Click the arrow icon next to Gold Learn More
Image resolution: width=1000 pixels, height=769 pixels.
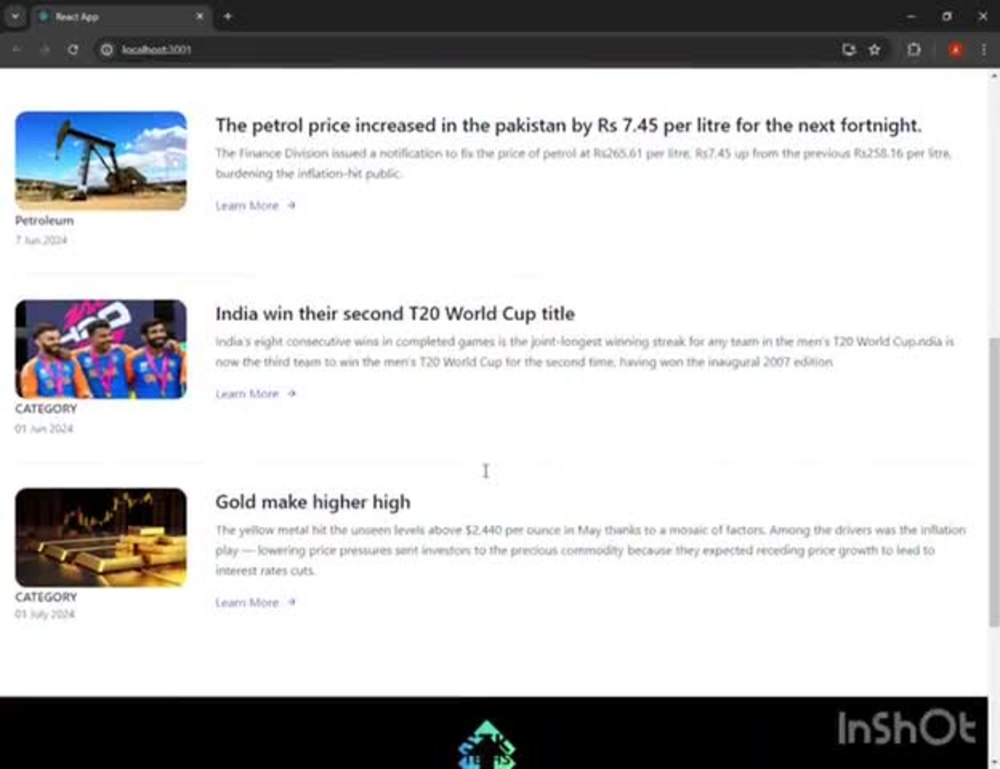(x=291, y=602)
